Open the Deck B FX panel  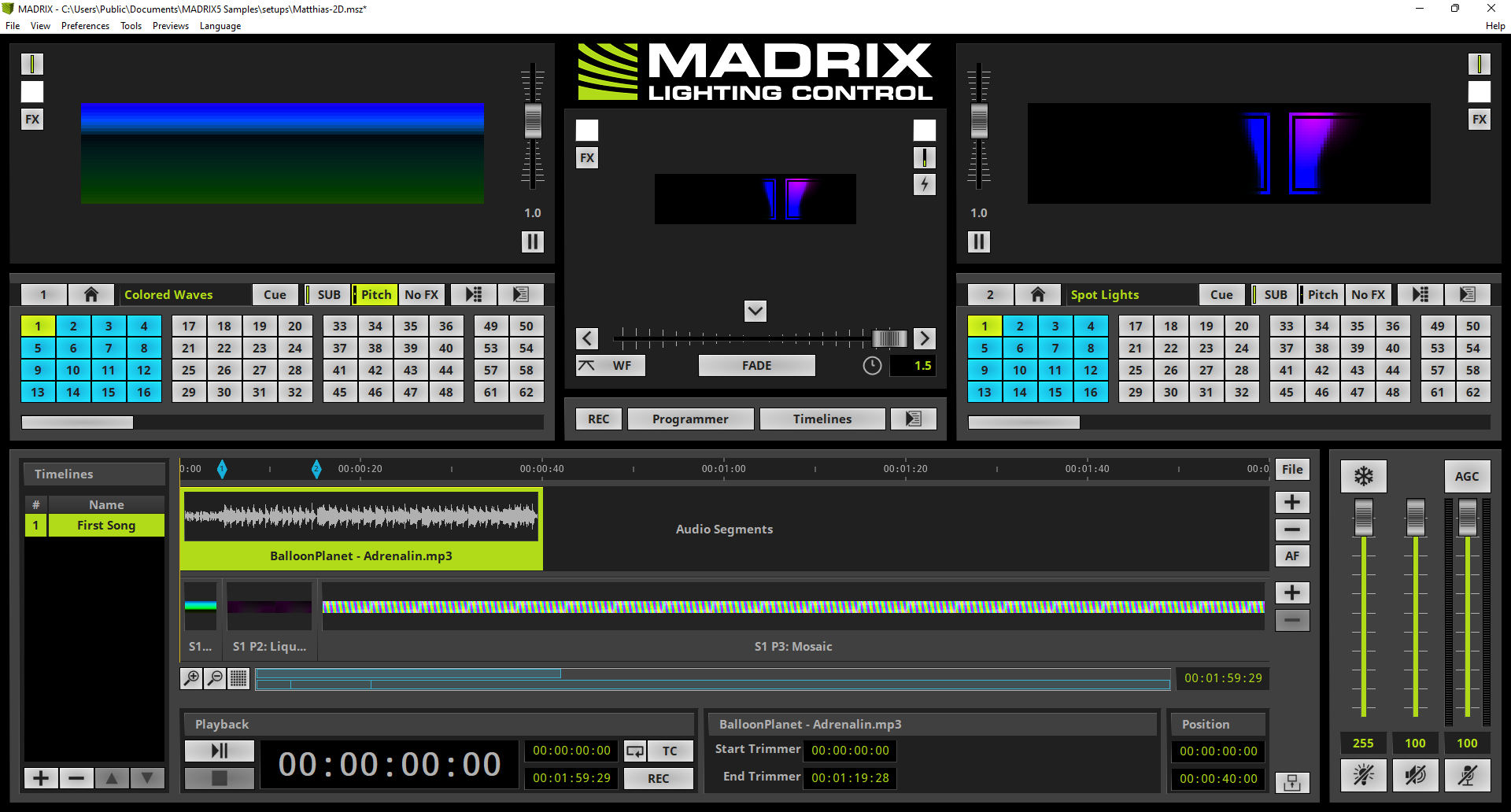1480,120
